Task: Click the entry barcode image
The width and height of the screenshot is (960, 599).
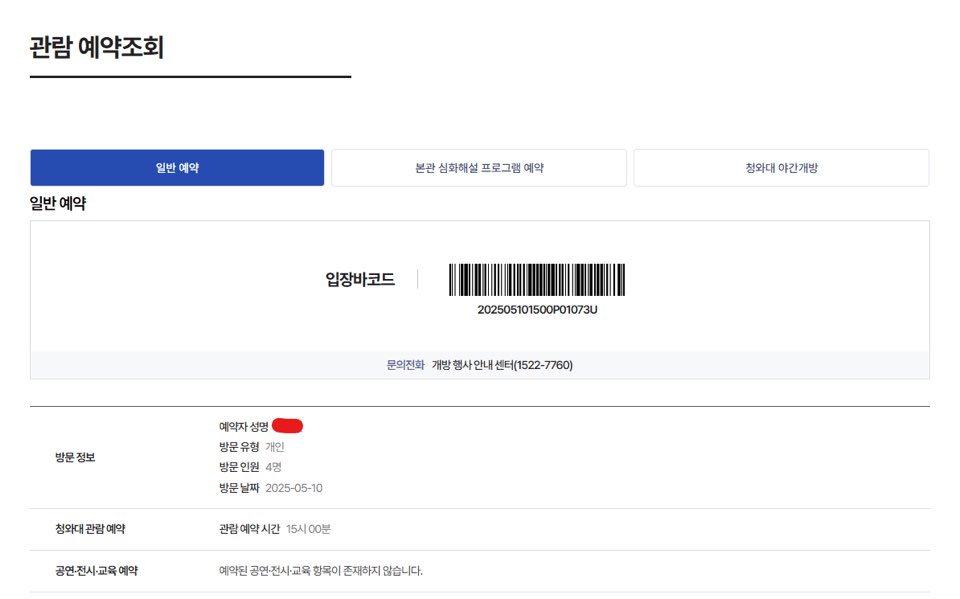Action: tap(537, 280)
